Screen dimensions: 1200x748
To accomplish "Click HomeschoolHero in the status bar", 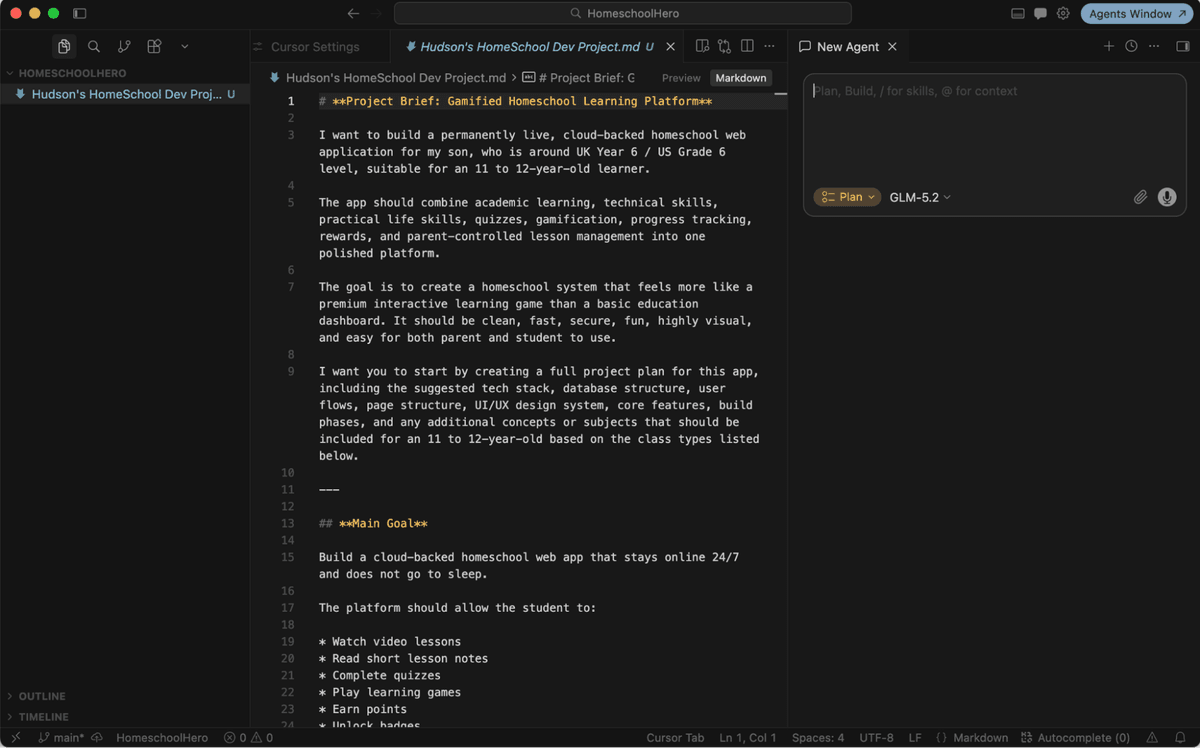I will [x=162, y=738].
